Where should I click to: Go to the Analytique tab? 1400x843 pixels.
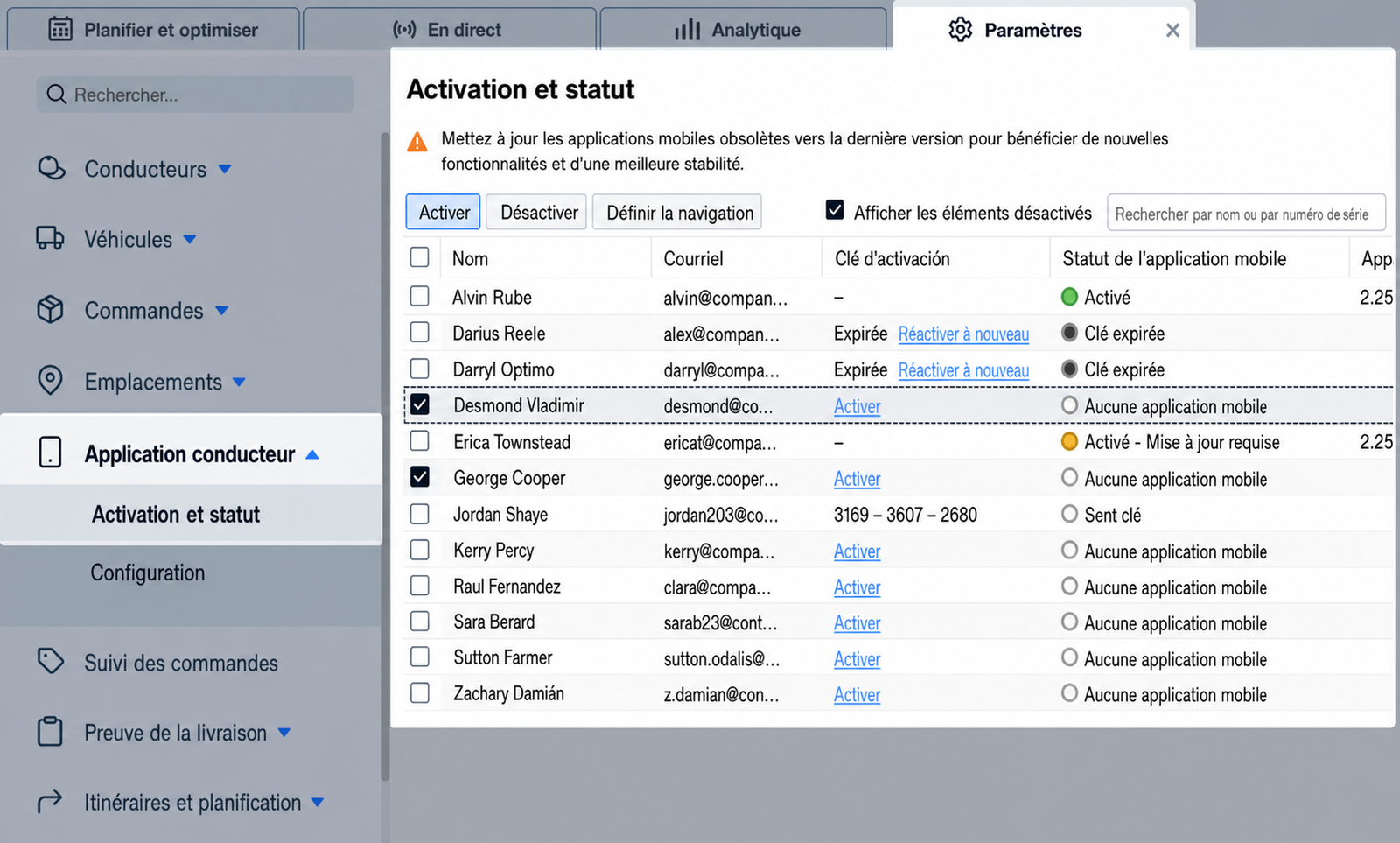[743, 30]
